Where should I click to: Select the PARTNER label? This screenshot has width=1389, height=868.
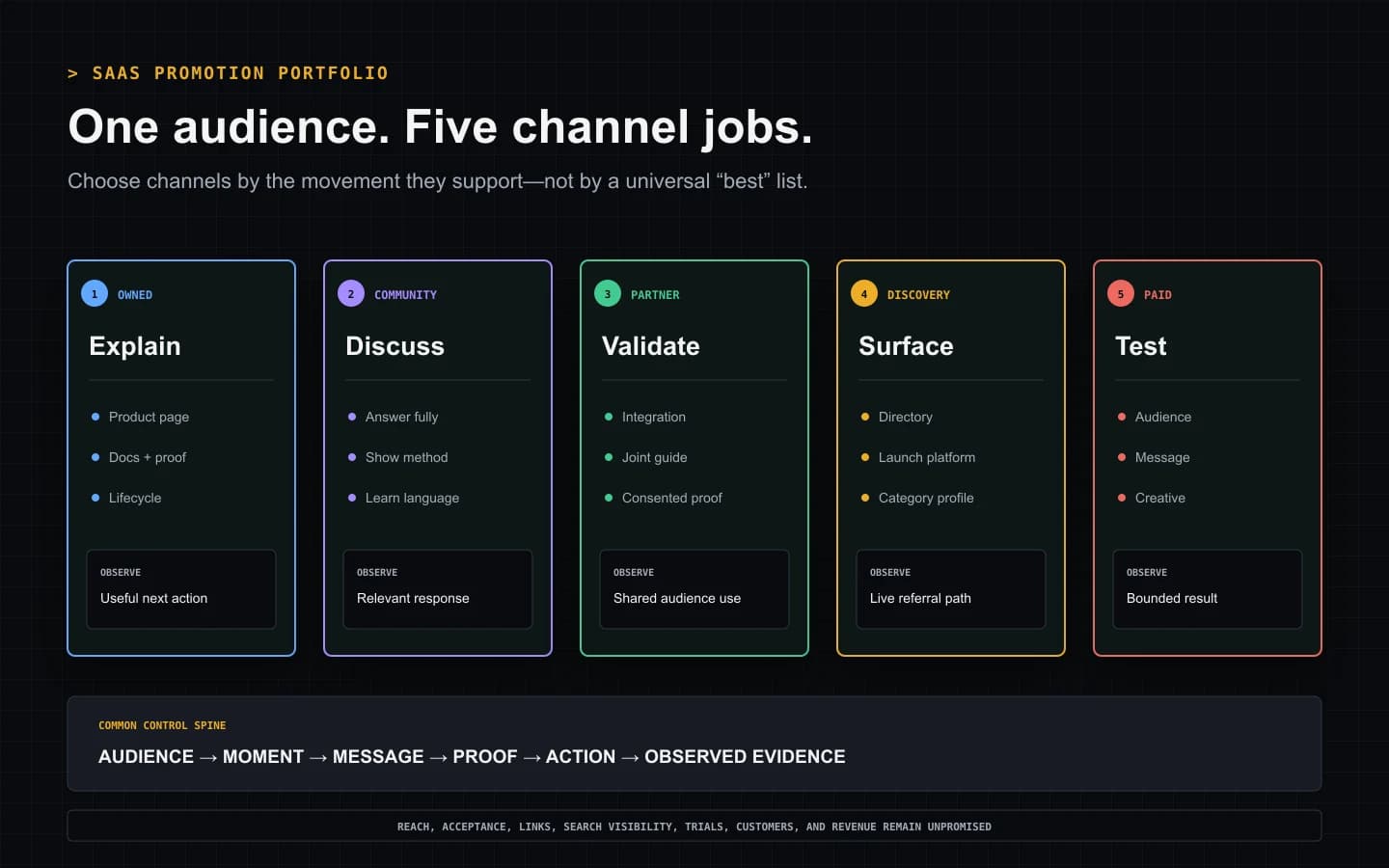(x=655, y=295)
